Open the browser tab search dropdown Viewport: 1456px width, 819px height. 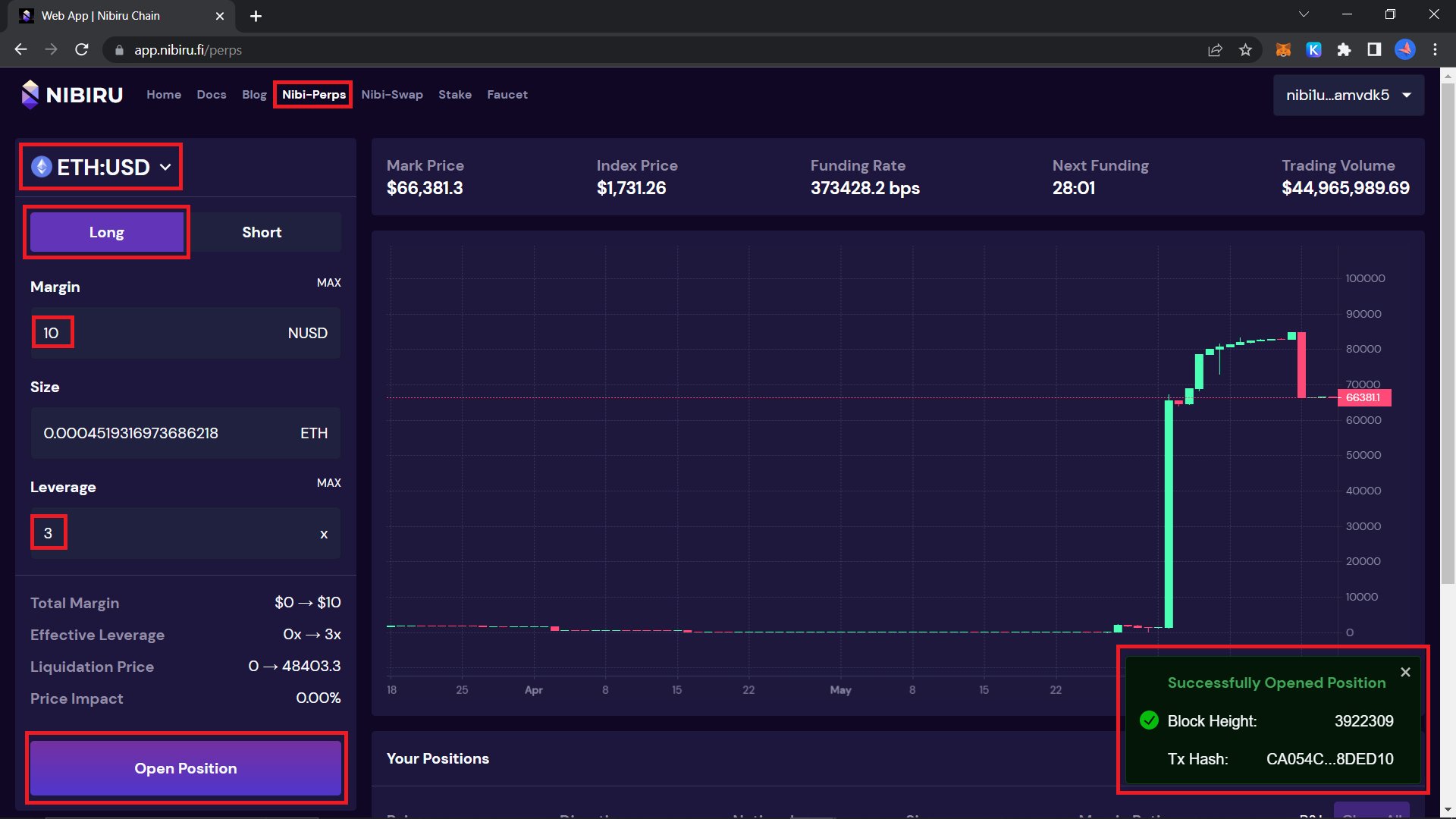(1303, 14)
